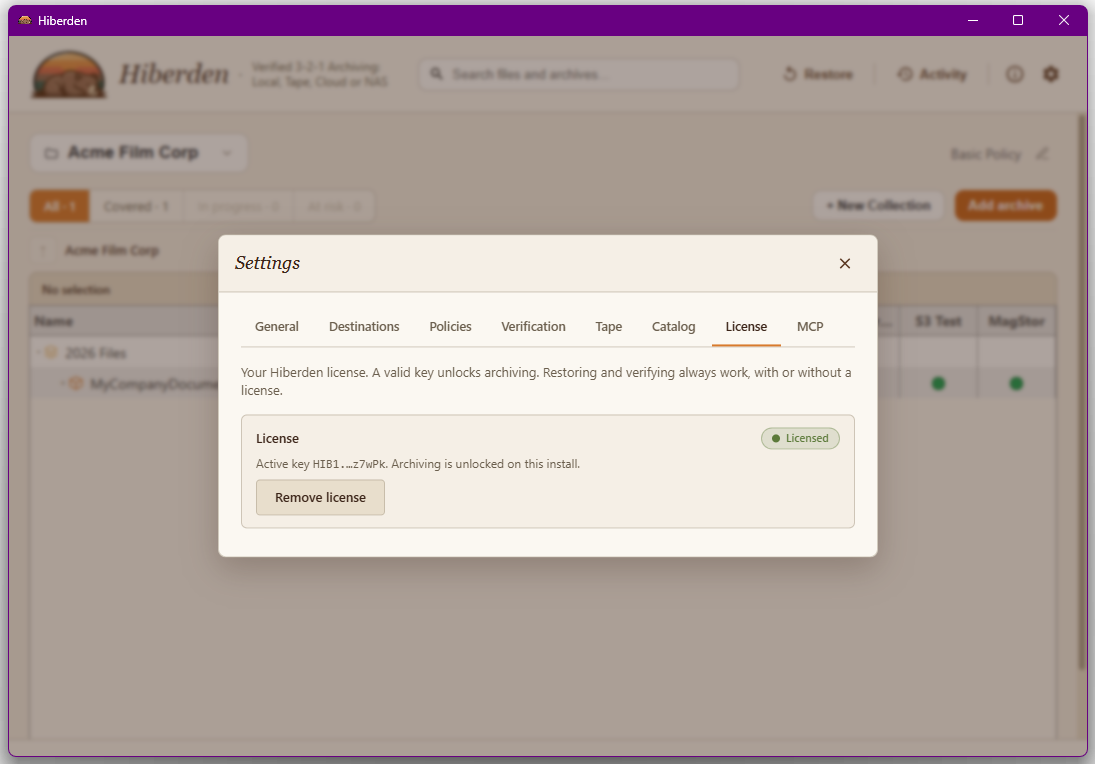Click the main window vertical scrollbar
Image resolution: width=1095 pixels, height=764 pixels.
coord(1082,391)
